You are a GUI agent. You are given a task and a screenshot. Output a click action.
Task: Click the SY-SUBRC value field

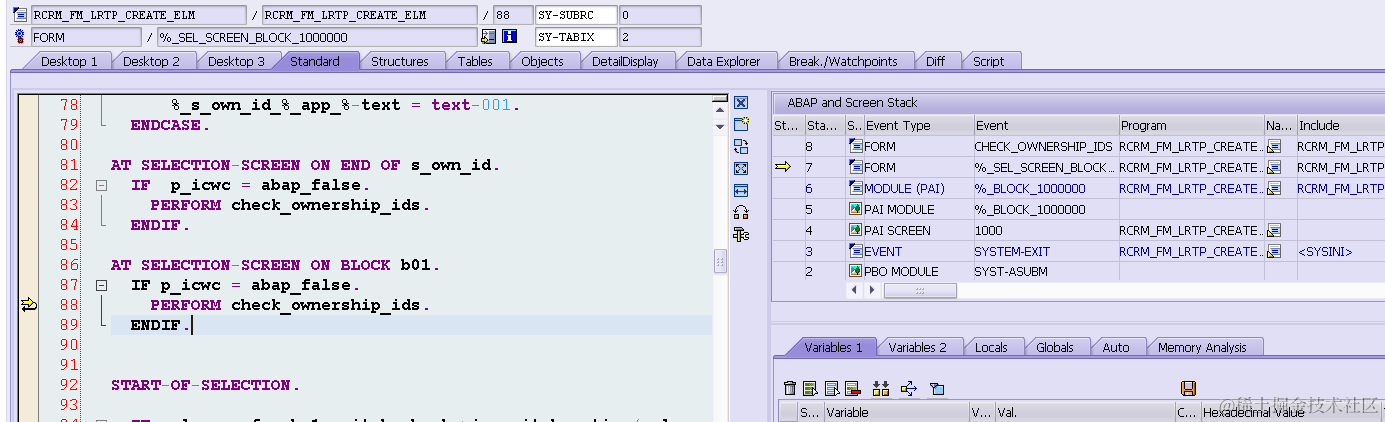659,15
